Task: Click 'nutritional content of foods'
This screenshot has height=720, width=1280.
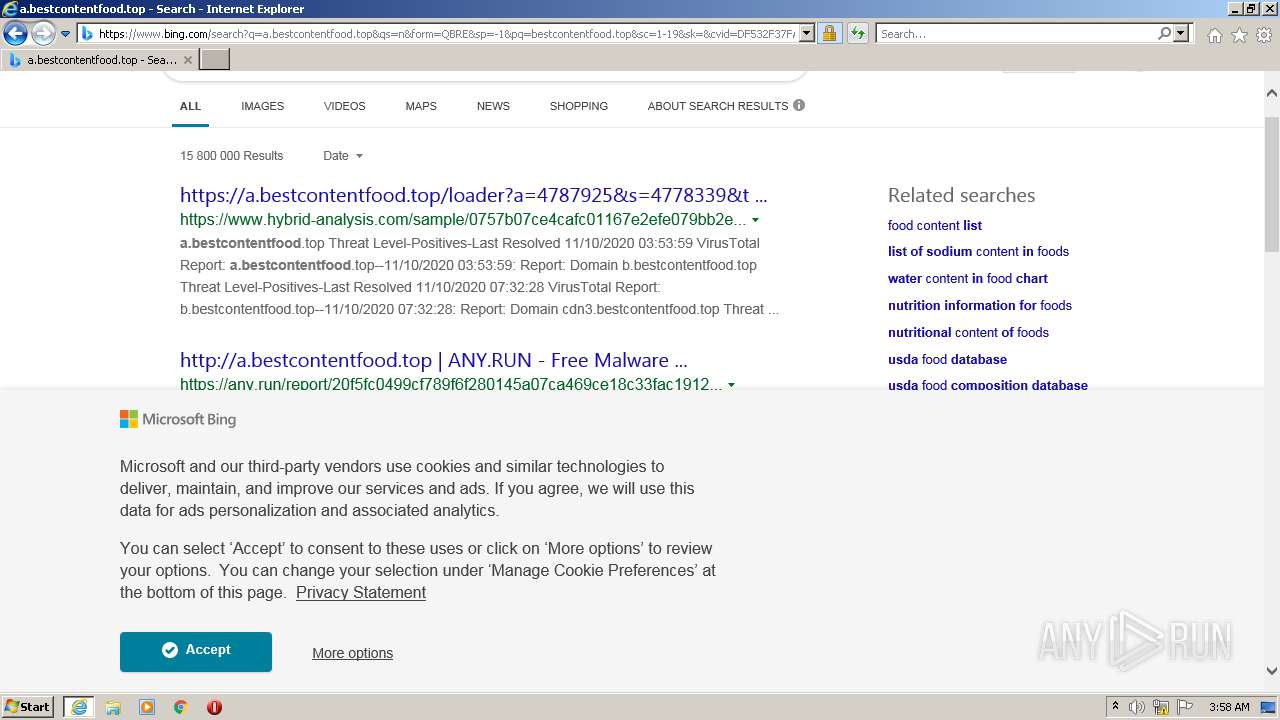Action: [968, 332]
